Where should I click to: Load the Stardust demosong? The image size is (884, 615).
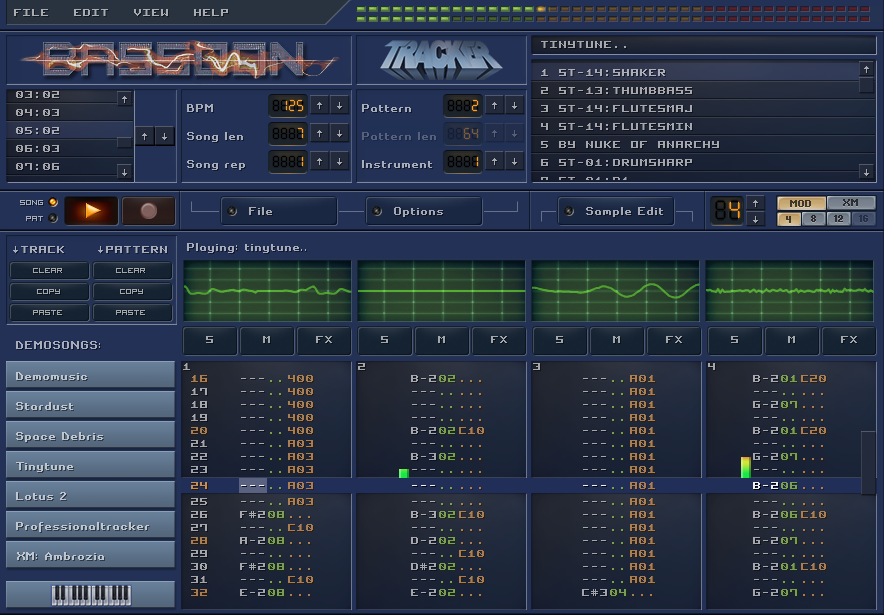click(x=89, y=406)
